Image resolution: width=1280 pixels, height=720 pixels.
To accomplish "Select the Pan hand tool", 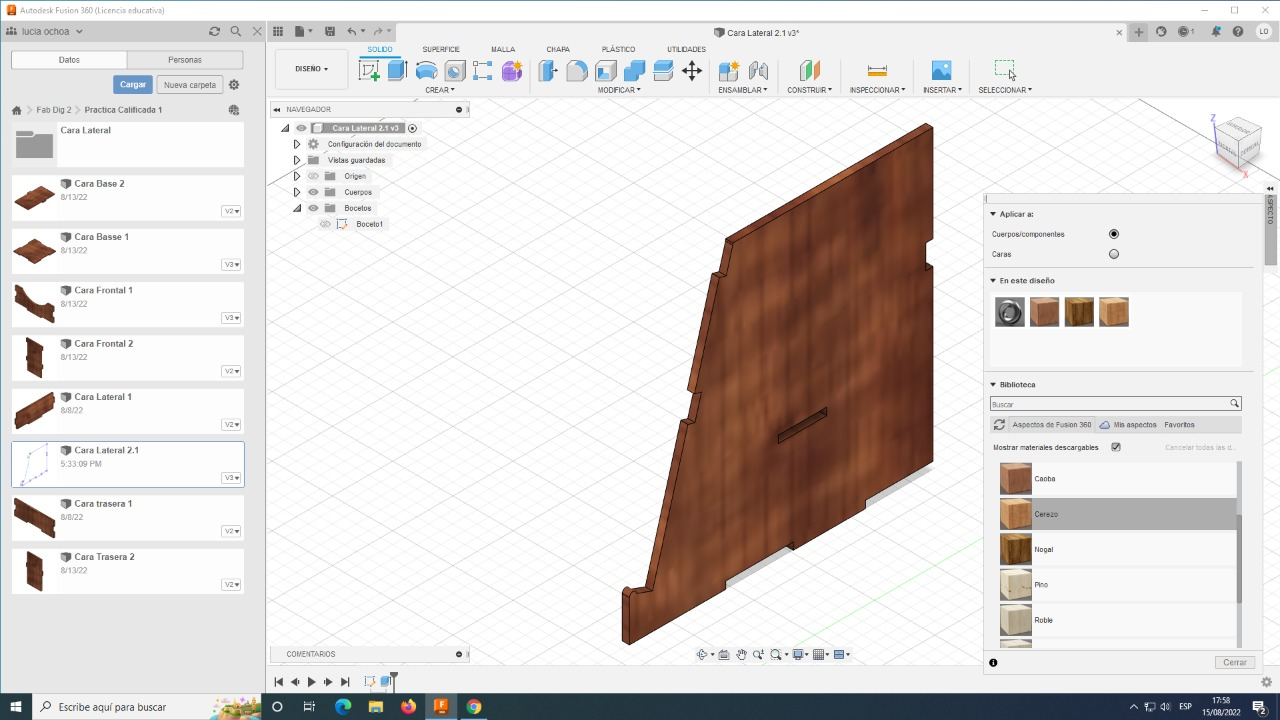I will click(742, 655).
